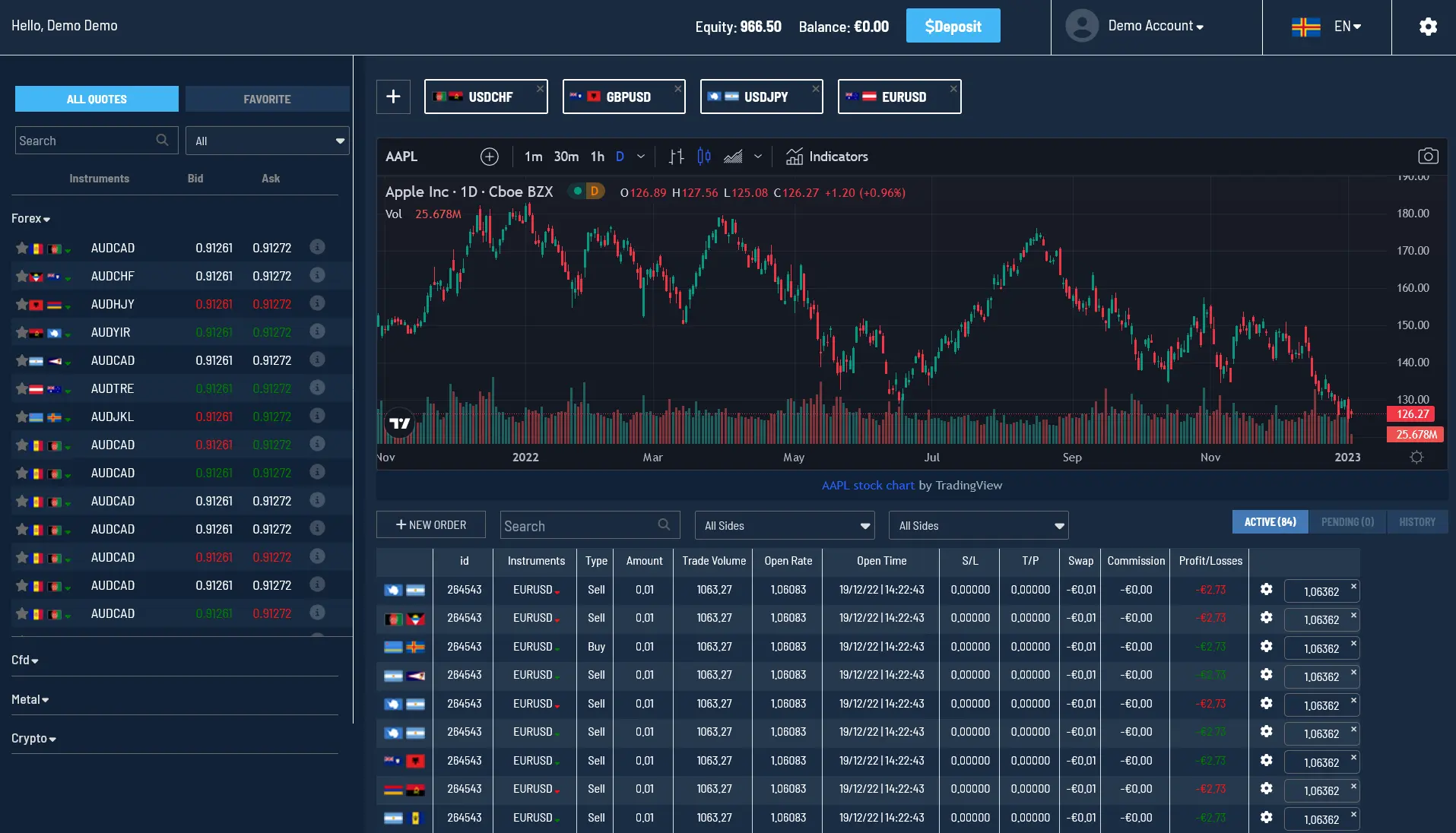Toggle favorite star for AUDJKL
The height and width of the screenshot is (833, 1456).
click(x=21, y=416)
